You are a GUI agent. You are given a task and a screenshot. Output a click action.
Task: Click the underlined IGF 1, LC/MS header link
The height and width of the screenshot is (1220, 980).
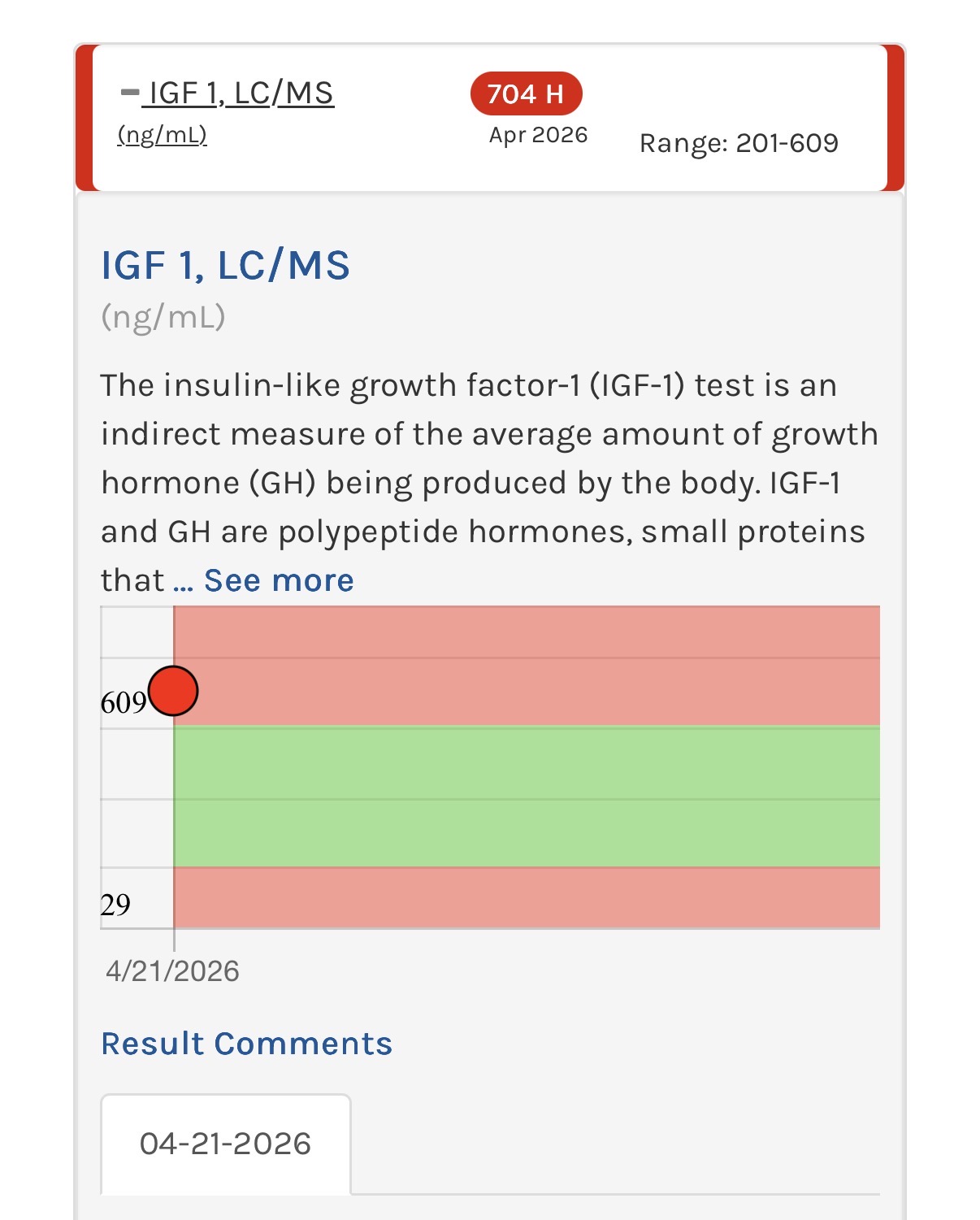click(x=241, y=93)
